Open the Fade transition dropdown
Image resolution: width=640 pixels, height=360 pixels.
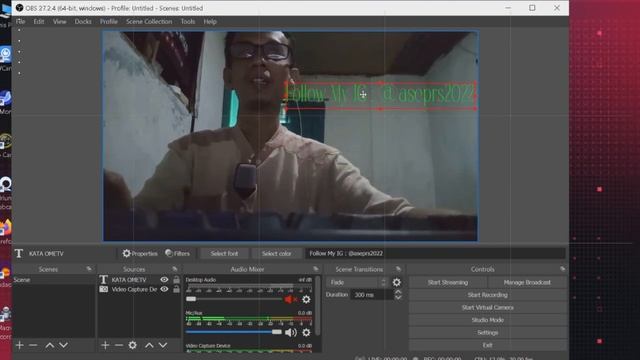357,282
